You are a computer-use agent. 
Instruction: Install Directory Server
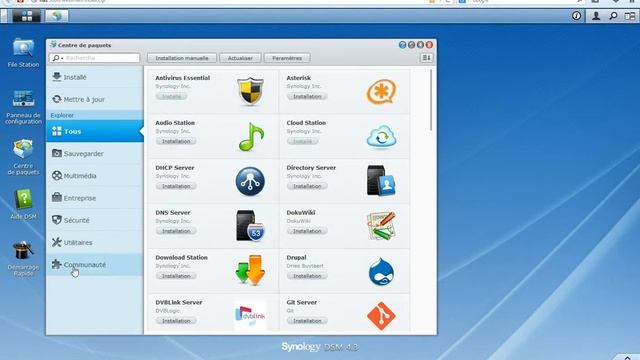coord(307,186)
